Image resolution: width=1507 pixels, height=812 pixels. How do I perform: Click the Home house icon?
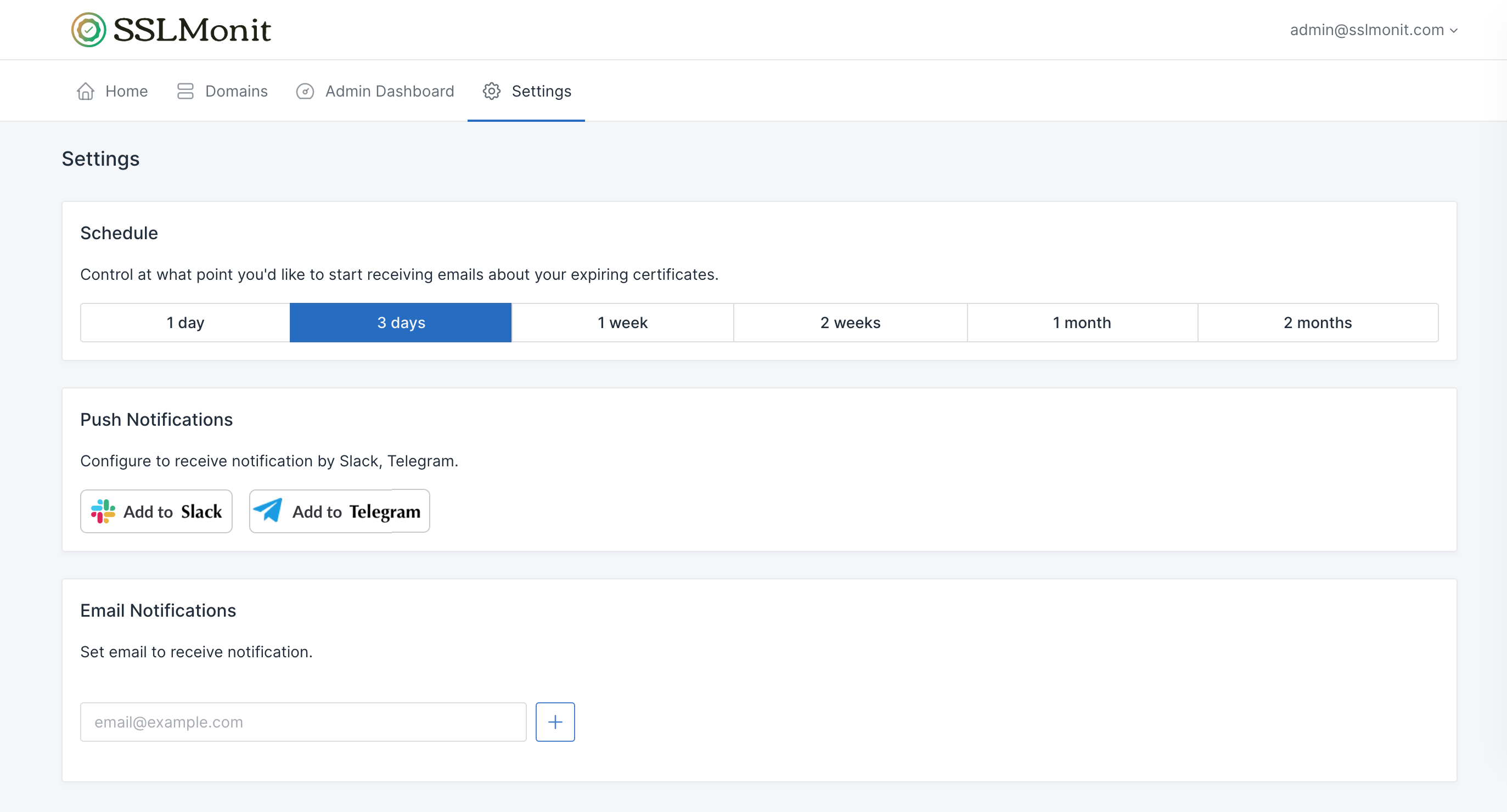coord(86,91)
